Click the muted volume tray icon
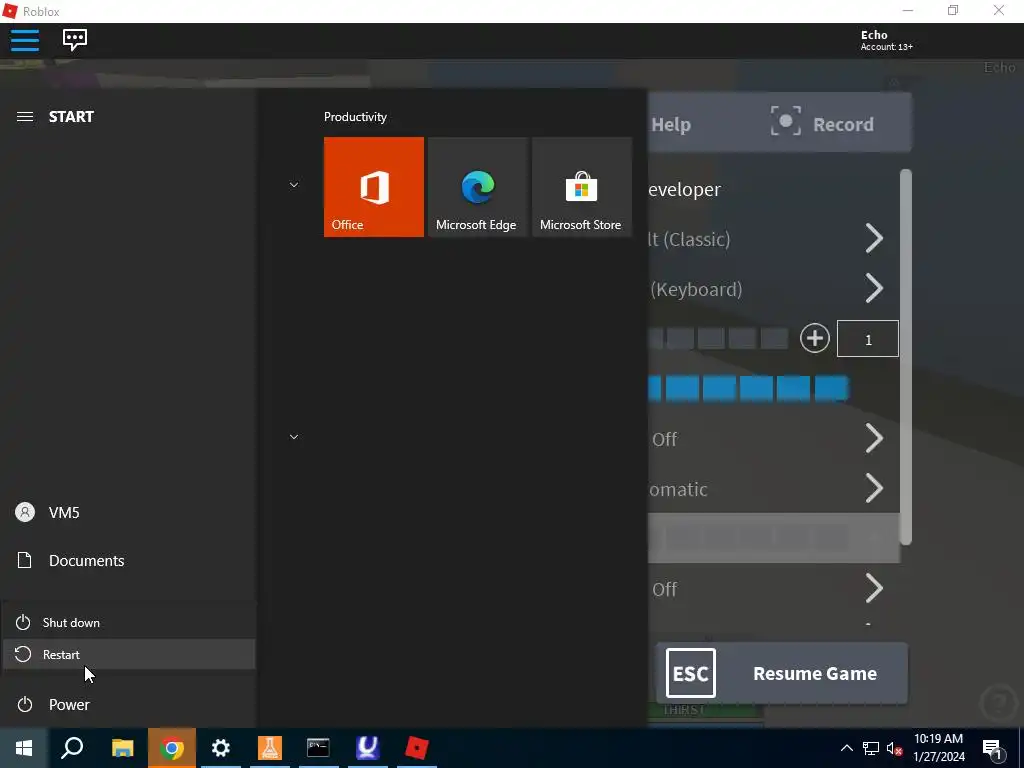This screenshot has width=1024, height=768. pos(894,748)
